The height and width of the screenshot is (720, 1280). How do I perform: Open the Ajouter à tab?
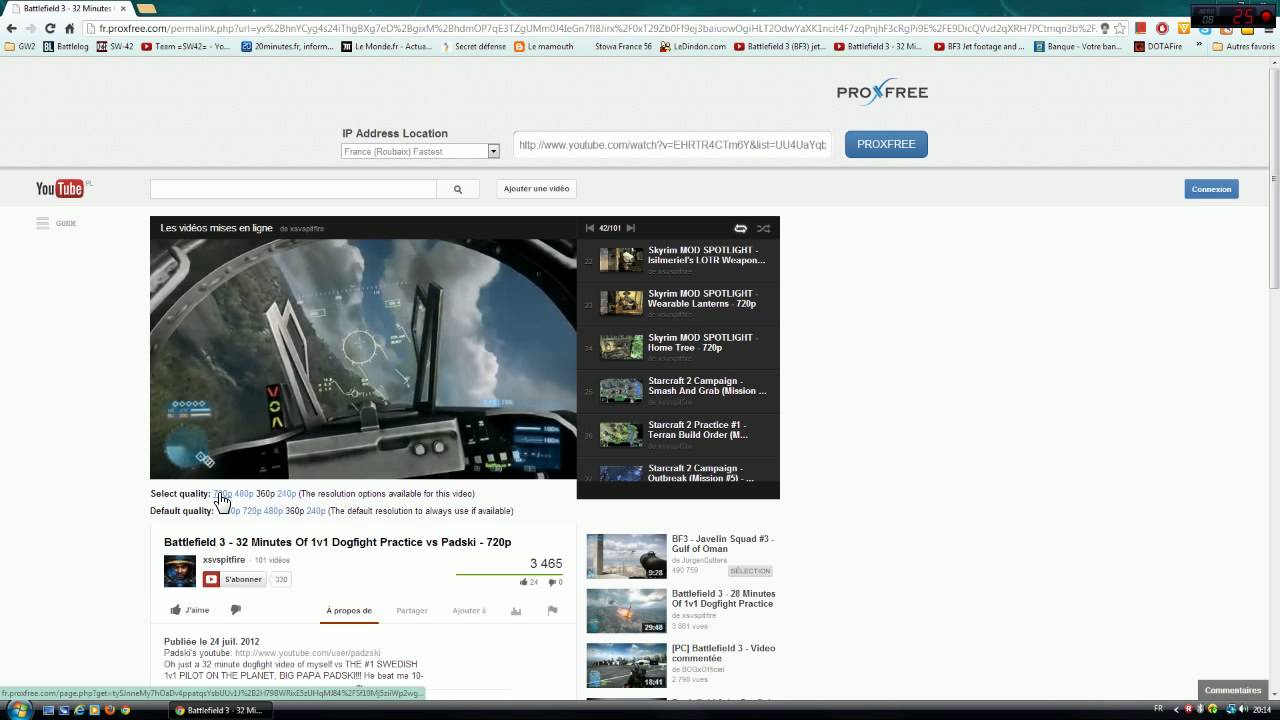[469, 611]
